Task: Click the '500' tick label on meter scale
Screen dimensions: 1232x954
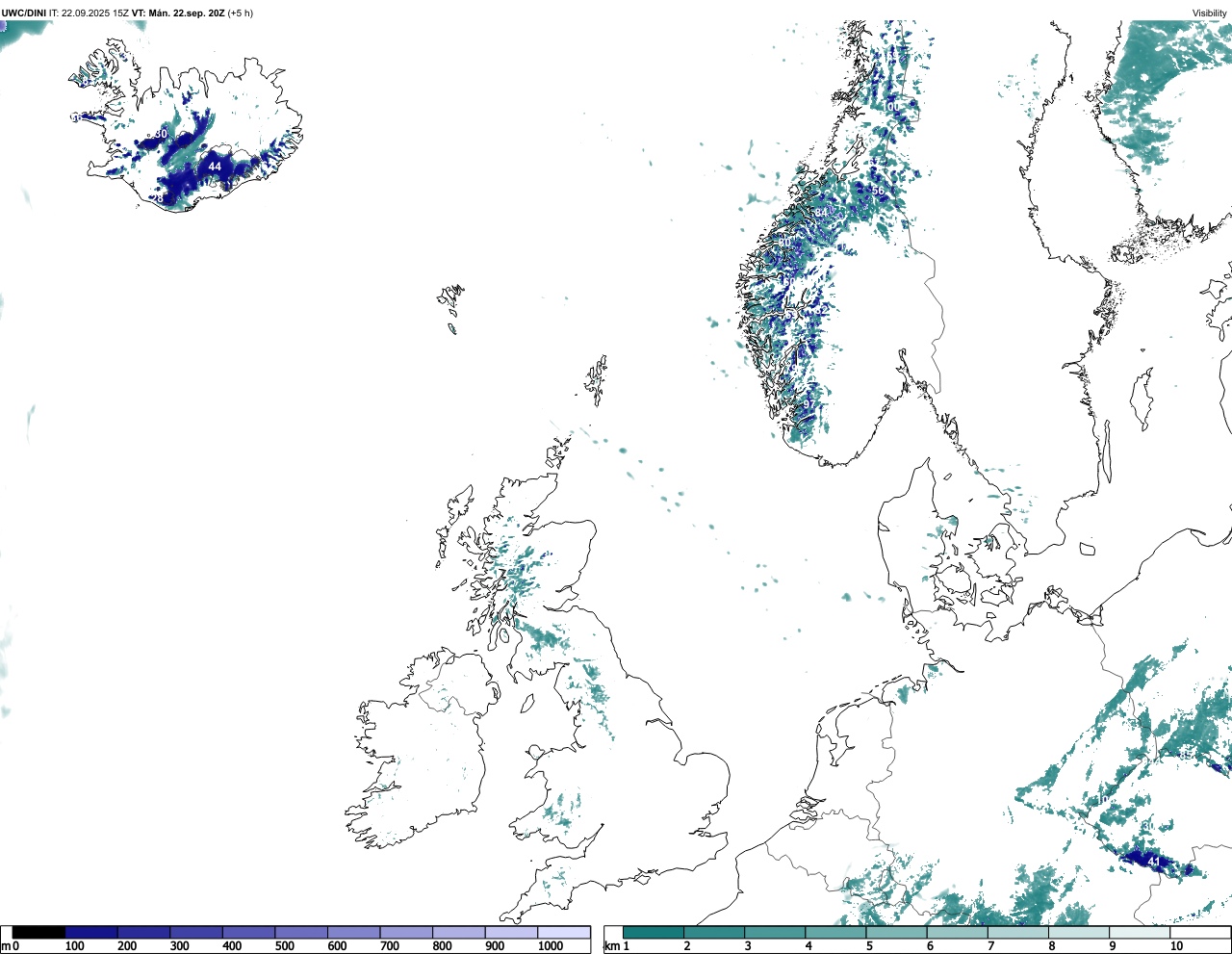Action: (284, 946)
